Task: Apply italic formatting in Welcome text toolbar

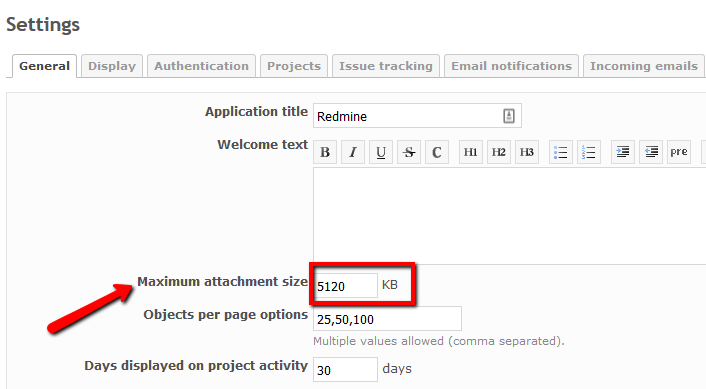Action: tap(353, 152)
